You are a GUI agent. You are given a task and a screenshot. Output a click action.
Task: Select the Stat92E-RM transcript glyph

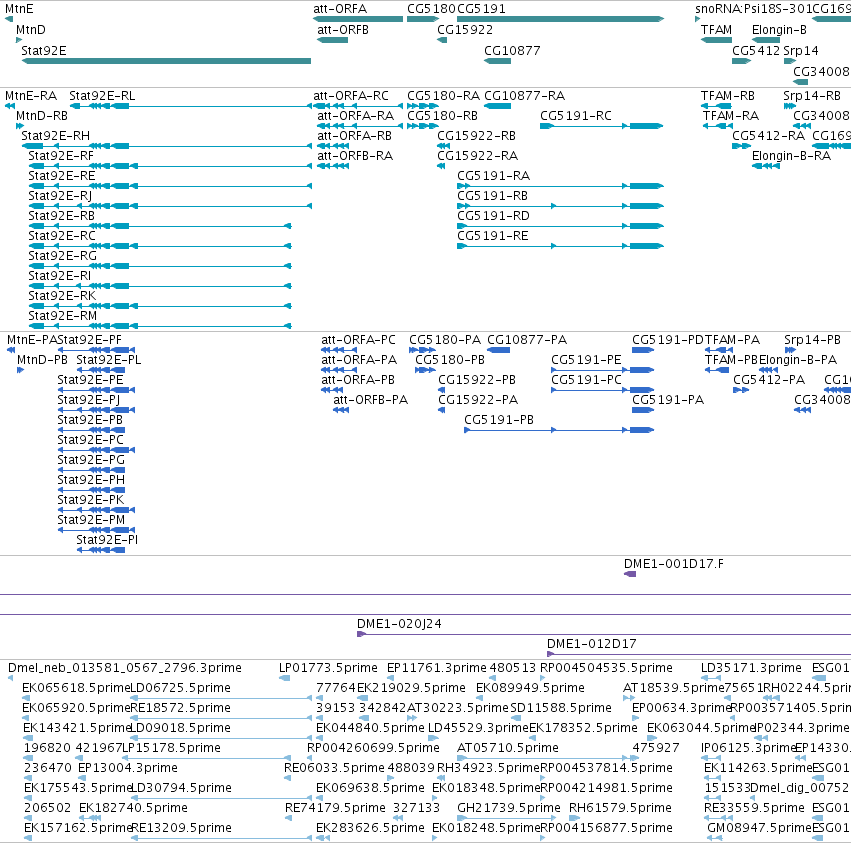click(x=160, y=326)
